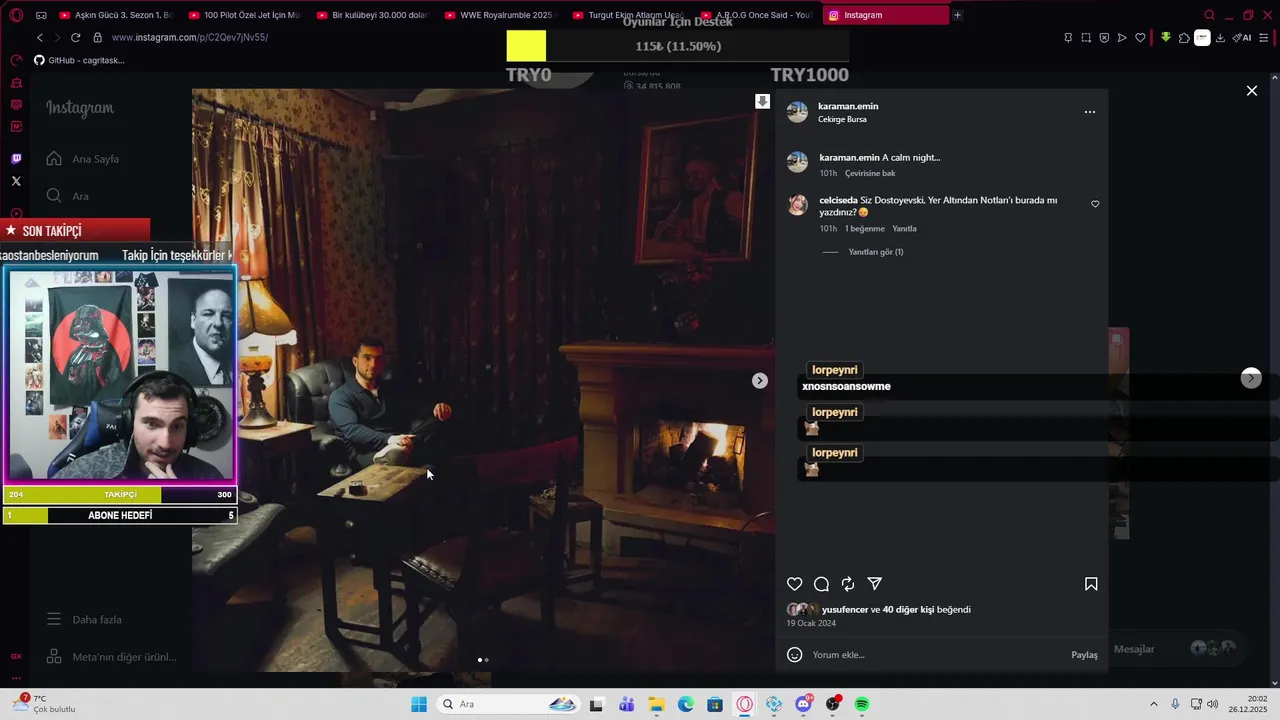This screenshot has width=1280, height=720.
Task: Go to Ana Sayfa in Instagram sidebar
Action: [x=83, y=159]
